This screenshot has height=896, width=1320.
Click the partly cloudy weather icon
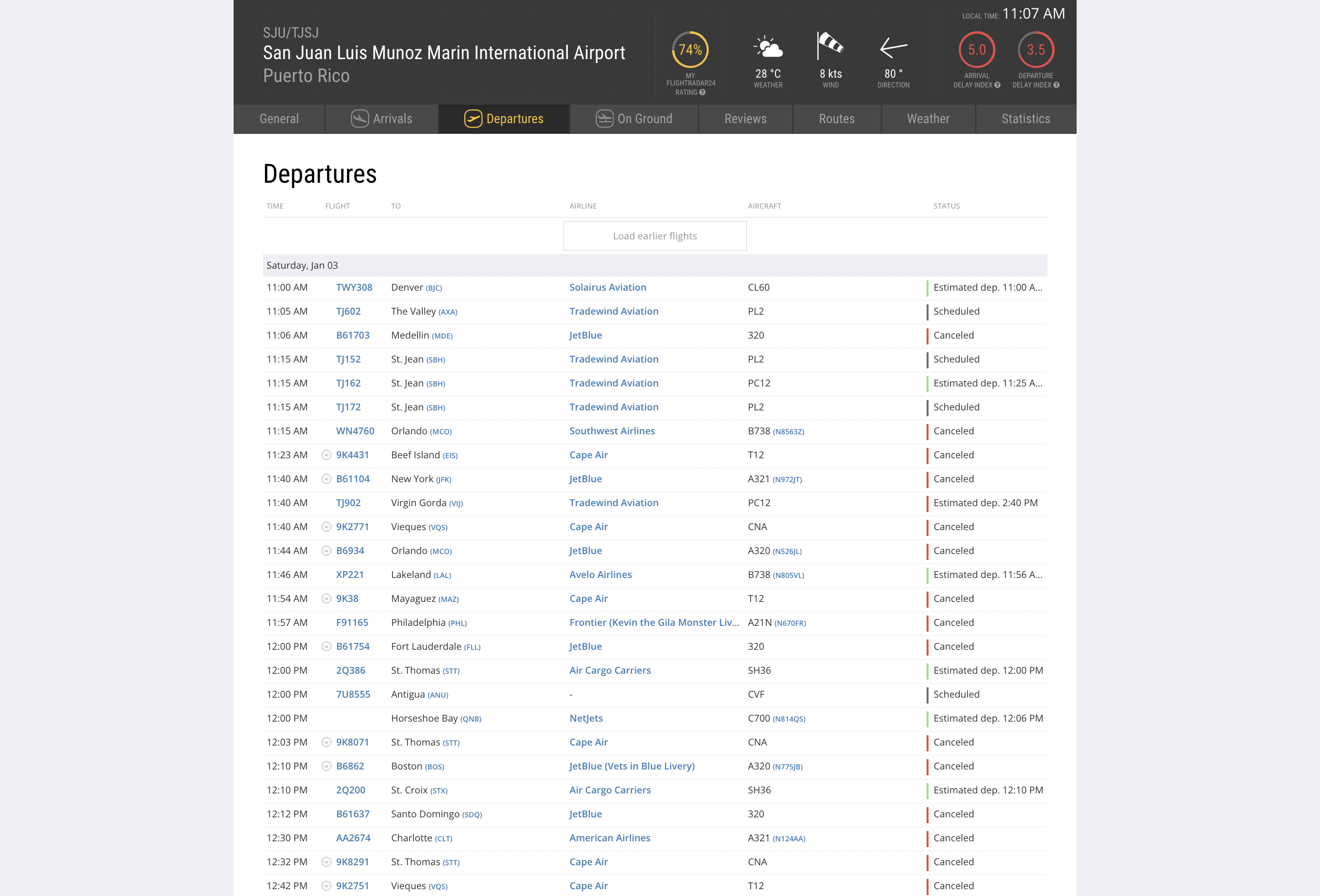(x=768, y=47)
